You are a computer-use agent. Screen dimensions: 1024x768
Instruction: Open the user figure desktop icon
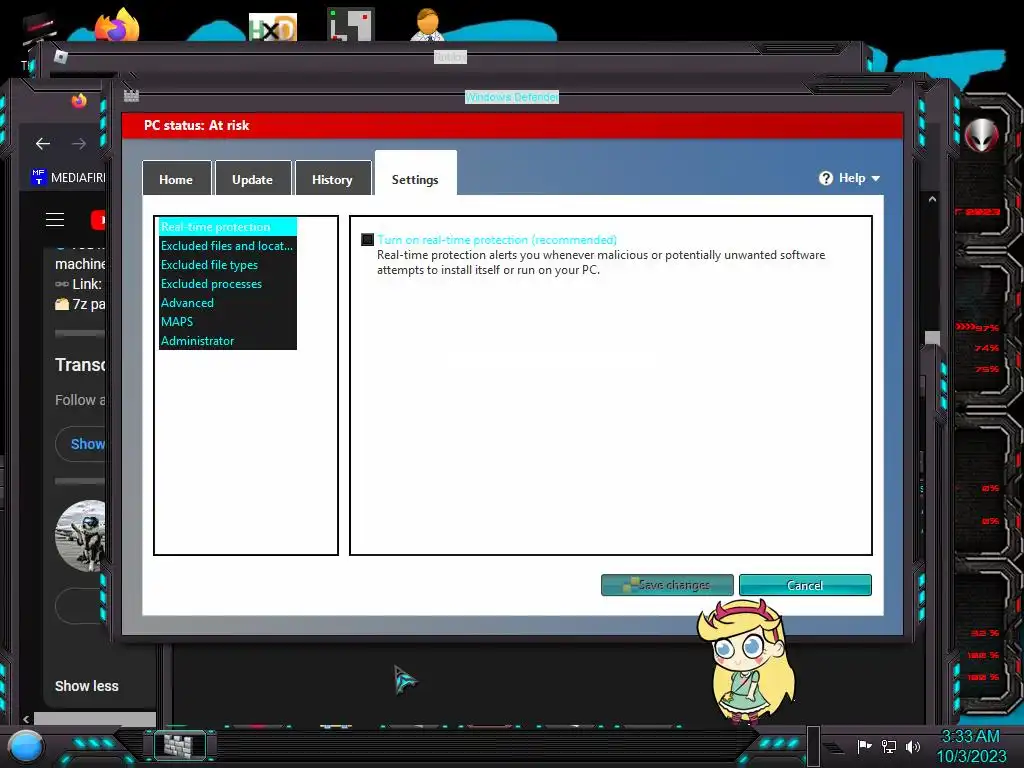pos(428,25)
